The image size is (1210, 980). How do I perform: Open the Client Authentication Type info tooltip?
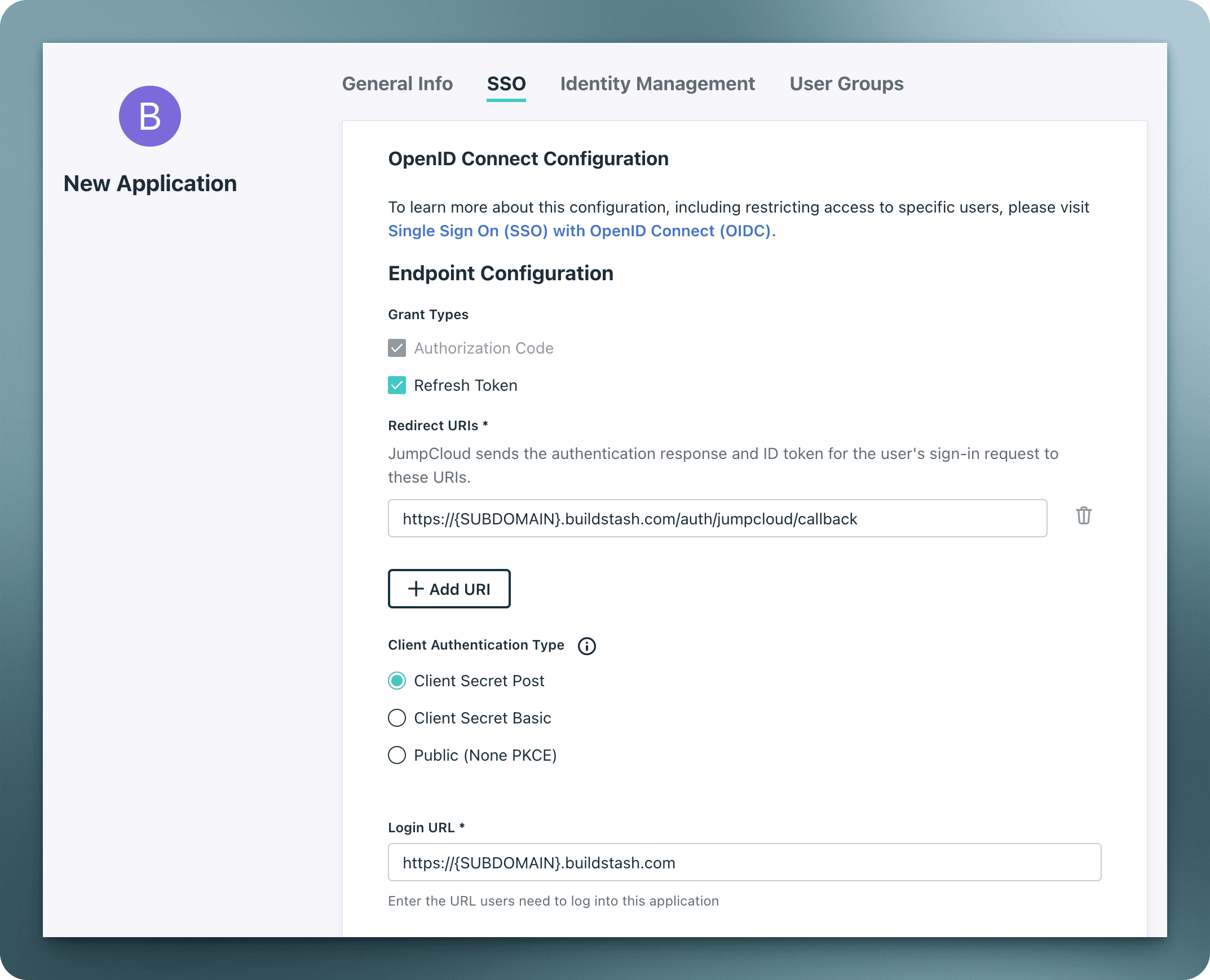coord(587,646)
